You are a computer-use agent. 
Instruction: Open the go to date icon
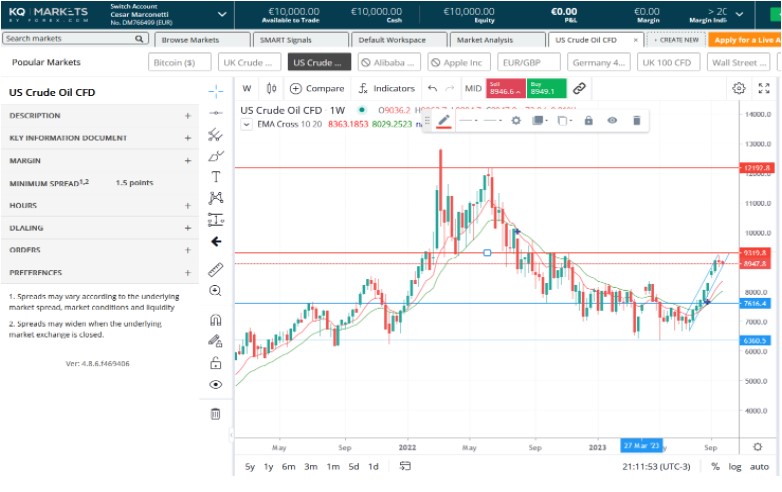(405, 466)
